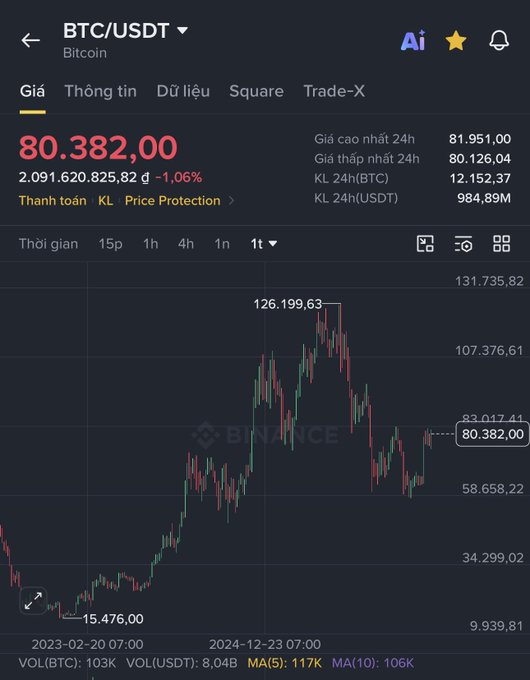Select the 4h interval
The width and height of the screenshot is (530, 680).
pos(186,244)
